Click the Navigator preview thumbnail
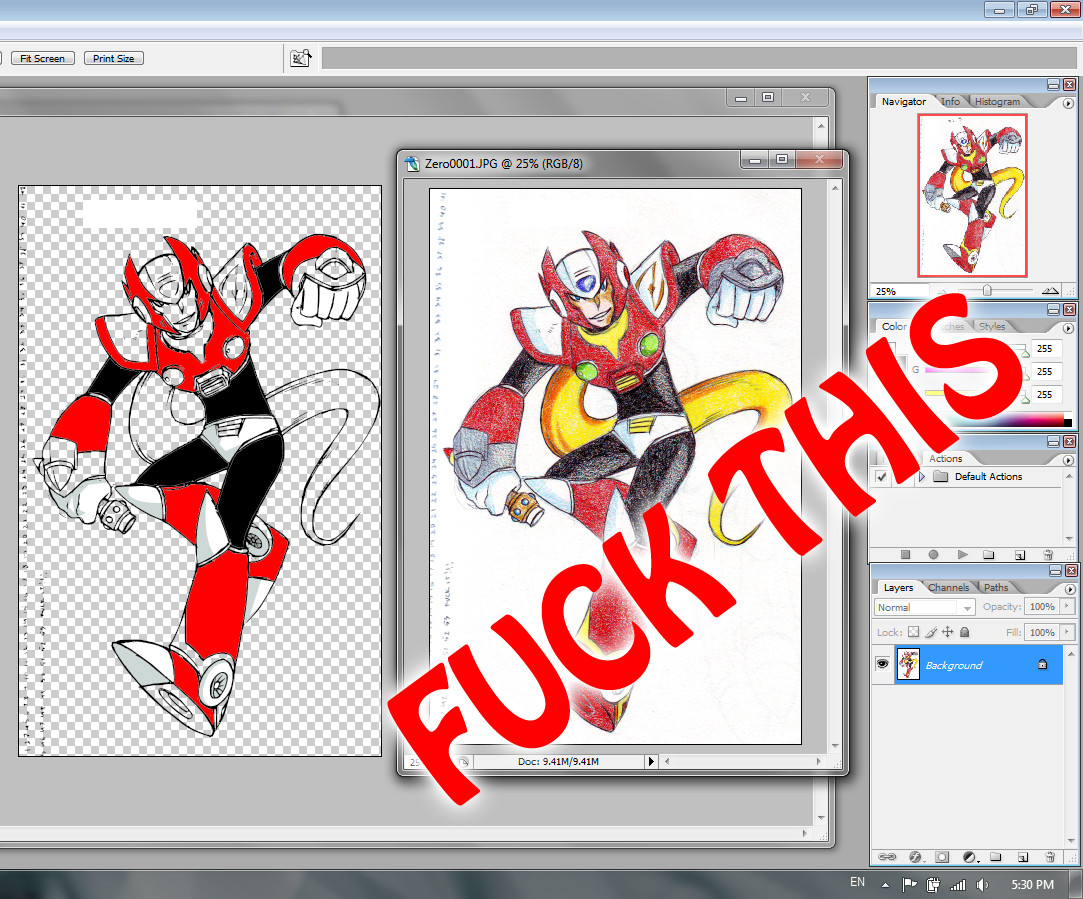Viewport: 1083px width, 899px height. tap(972, 195)
